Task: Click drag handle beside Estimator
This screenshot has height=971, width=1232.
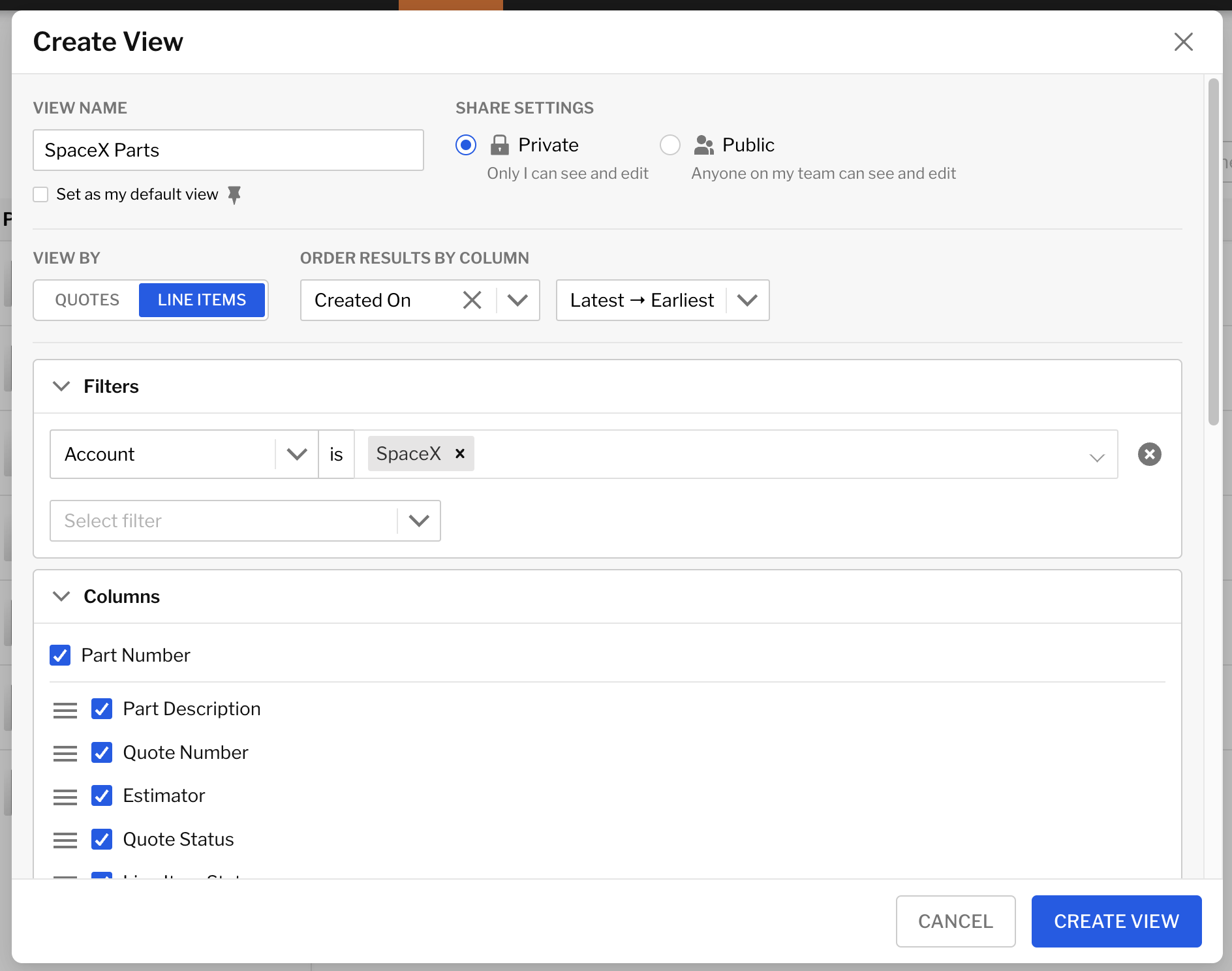Action: pos(65,796)
